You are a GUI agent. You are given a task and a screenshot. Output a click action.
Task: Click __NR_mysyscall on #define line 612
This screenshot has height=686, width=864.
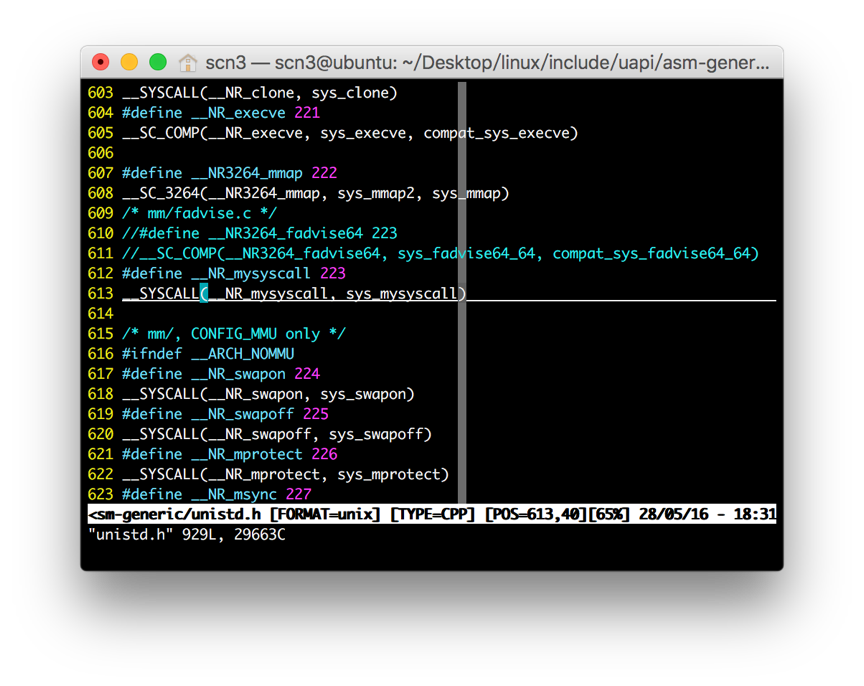pos(251,274)
